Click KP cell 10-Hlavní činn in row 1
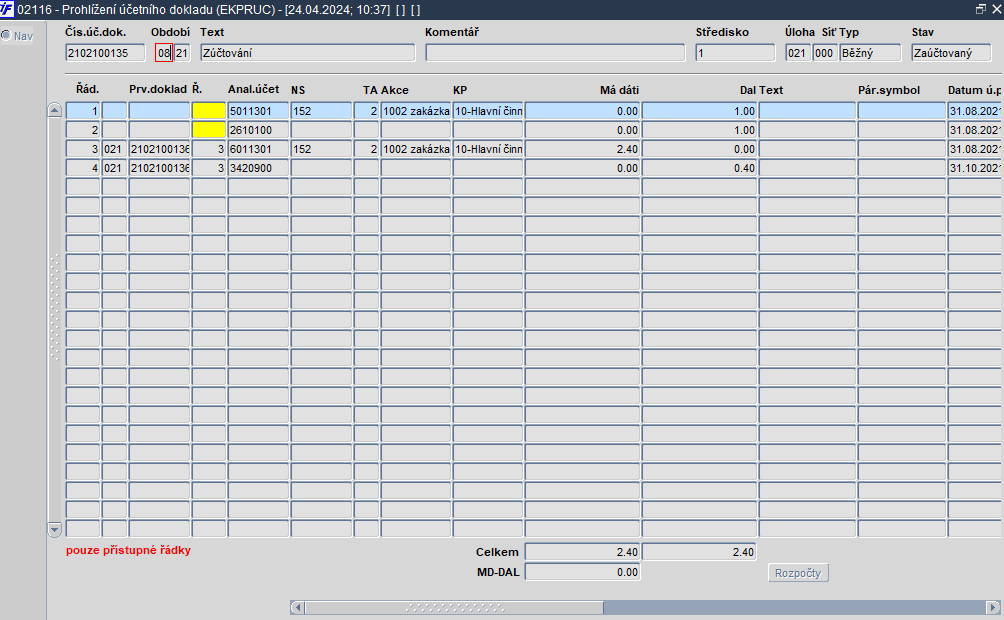 coord(488,111)
